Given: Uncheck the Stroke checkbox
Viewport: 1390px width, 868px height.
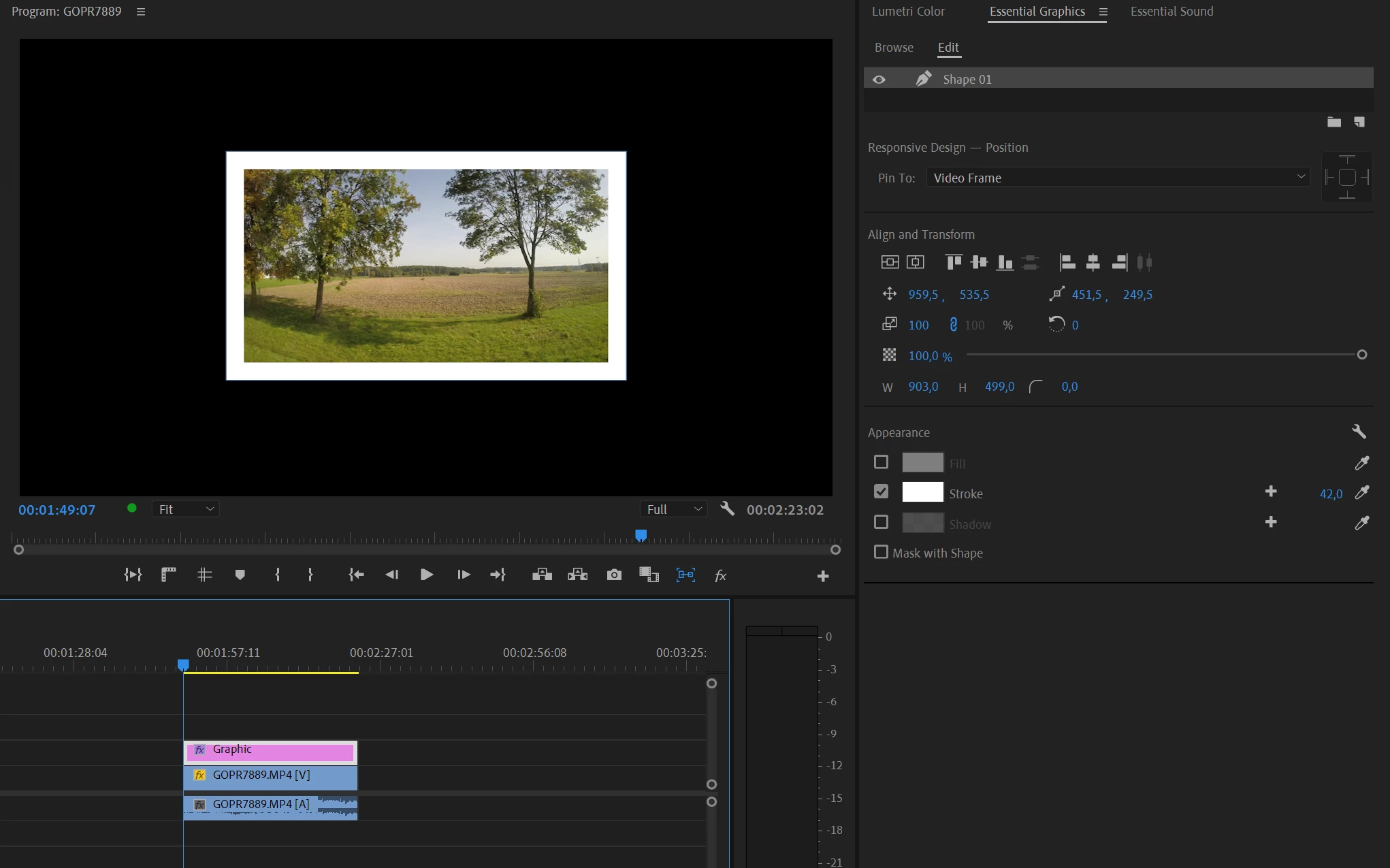Looking at the screenshot, I should coord(881,492).
